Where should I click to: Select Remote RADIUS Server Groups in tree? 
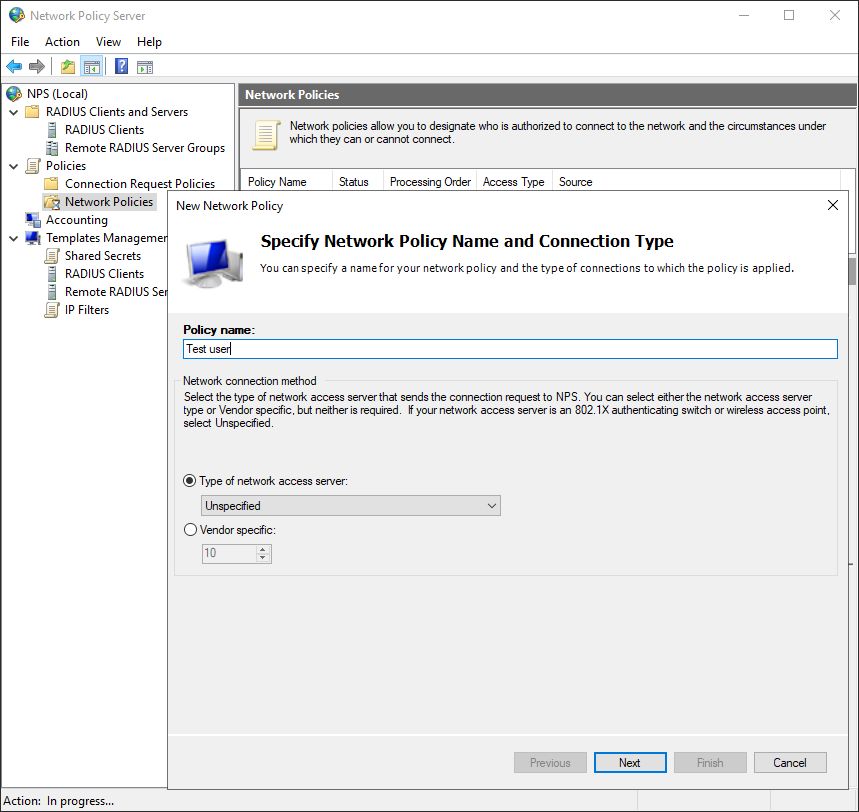click(x=145, y=148)
